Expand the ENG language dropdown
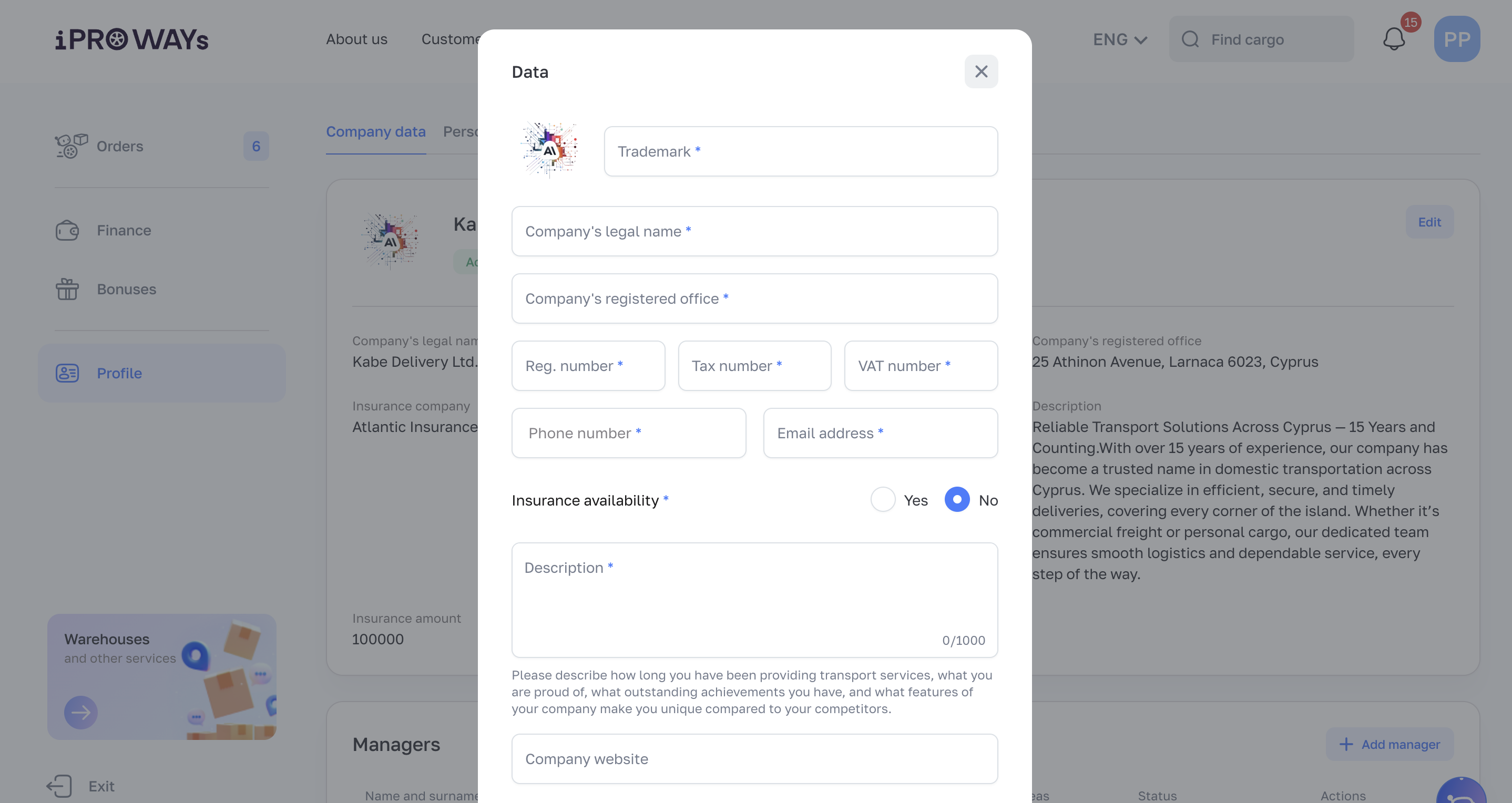The image size is (1512, 803). pyautogui.click(x=1119, y=39)
